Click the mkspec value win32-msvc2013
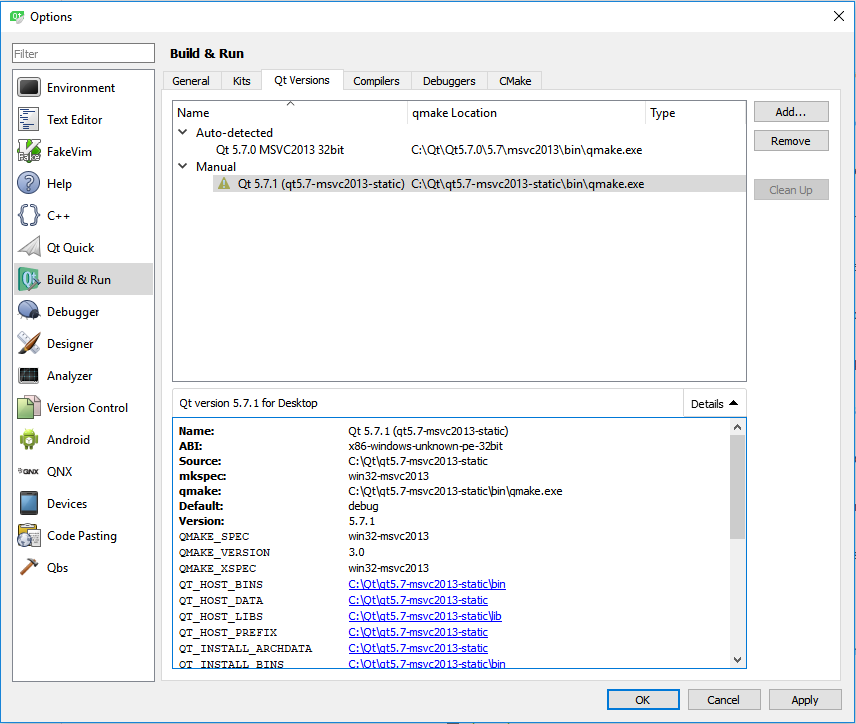 [389, 476]
